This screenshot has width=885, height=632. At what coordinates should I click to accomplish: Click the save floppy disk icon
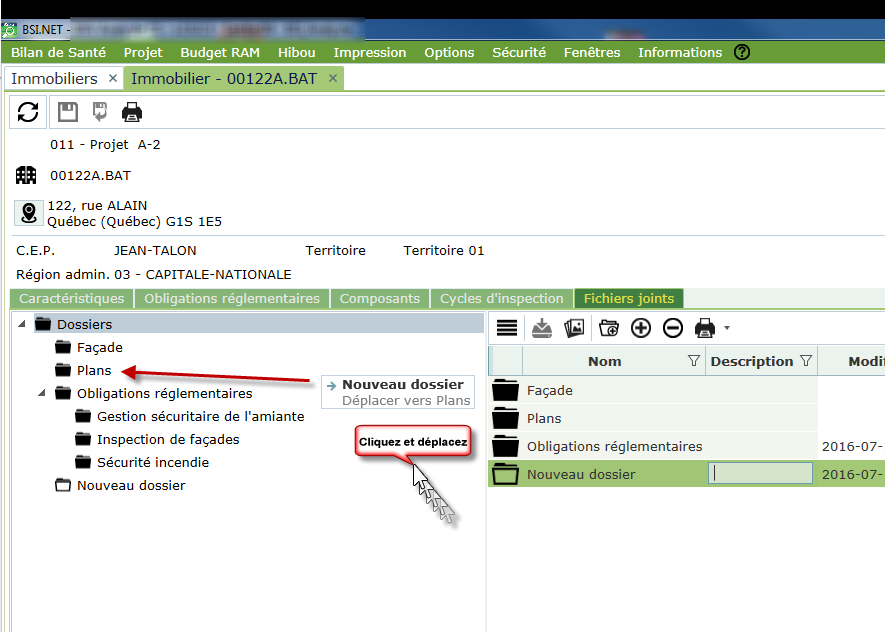pyautogui.click(x=67, y=112)
